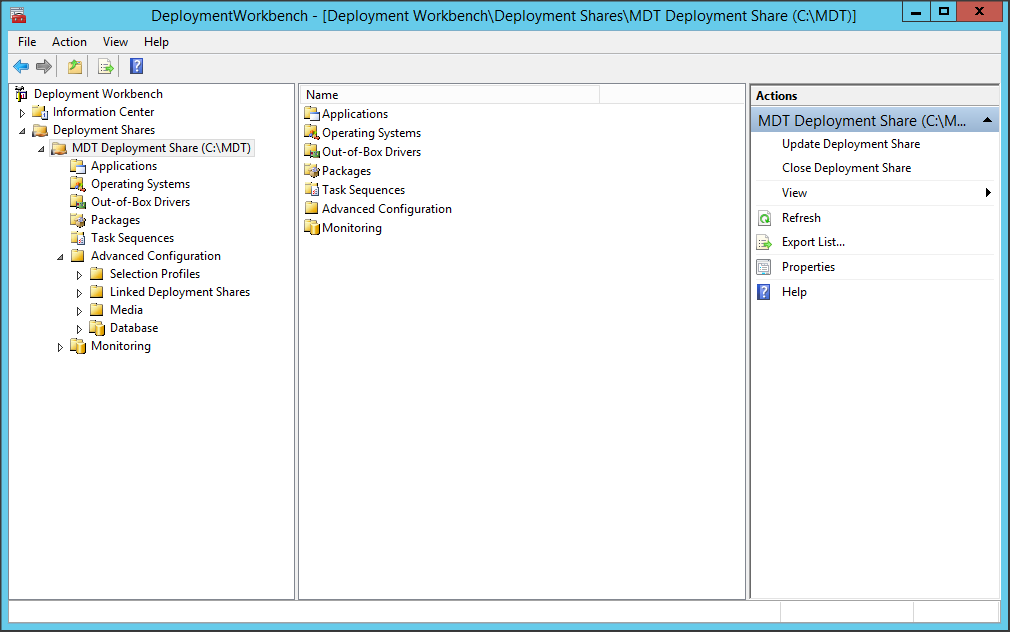
Task: Click the Up One Level toolbar icon
Action: (75, 67)
